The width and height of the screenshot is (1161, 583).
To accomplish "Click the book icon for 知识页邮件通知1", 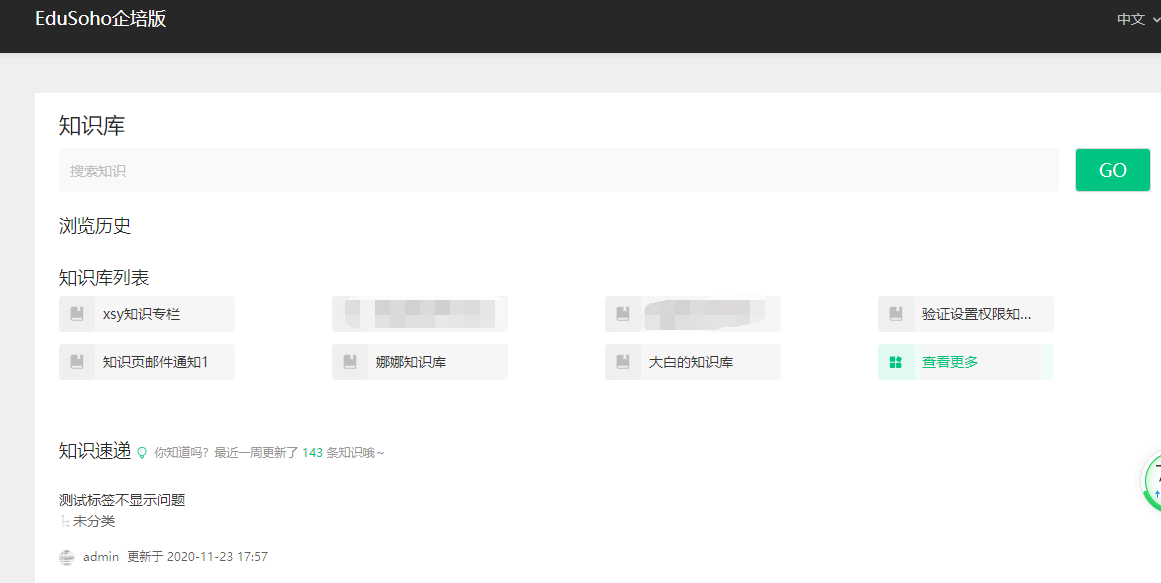I will pos(77,362).
